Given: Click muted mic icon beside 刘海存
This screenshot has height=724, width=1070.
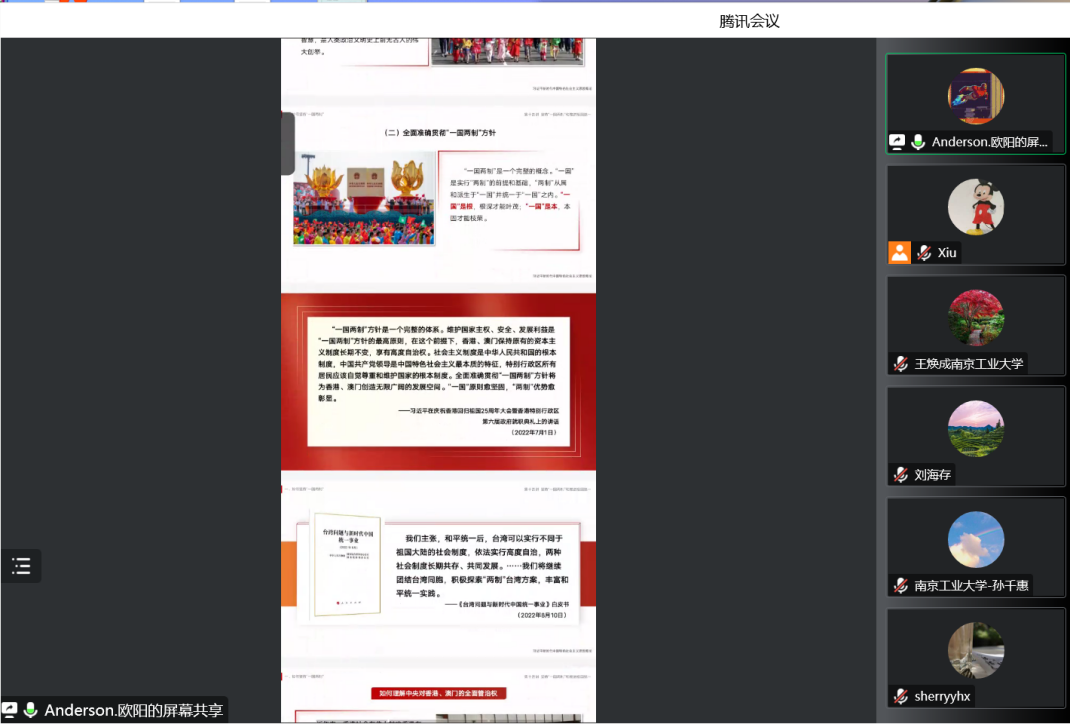Looking at the screenshot, I should pos(901,475).
